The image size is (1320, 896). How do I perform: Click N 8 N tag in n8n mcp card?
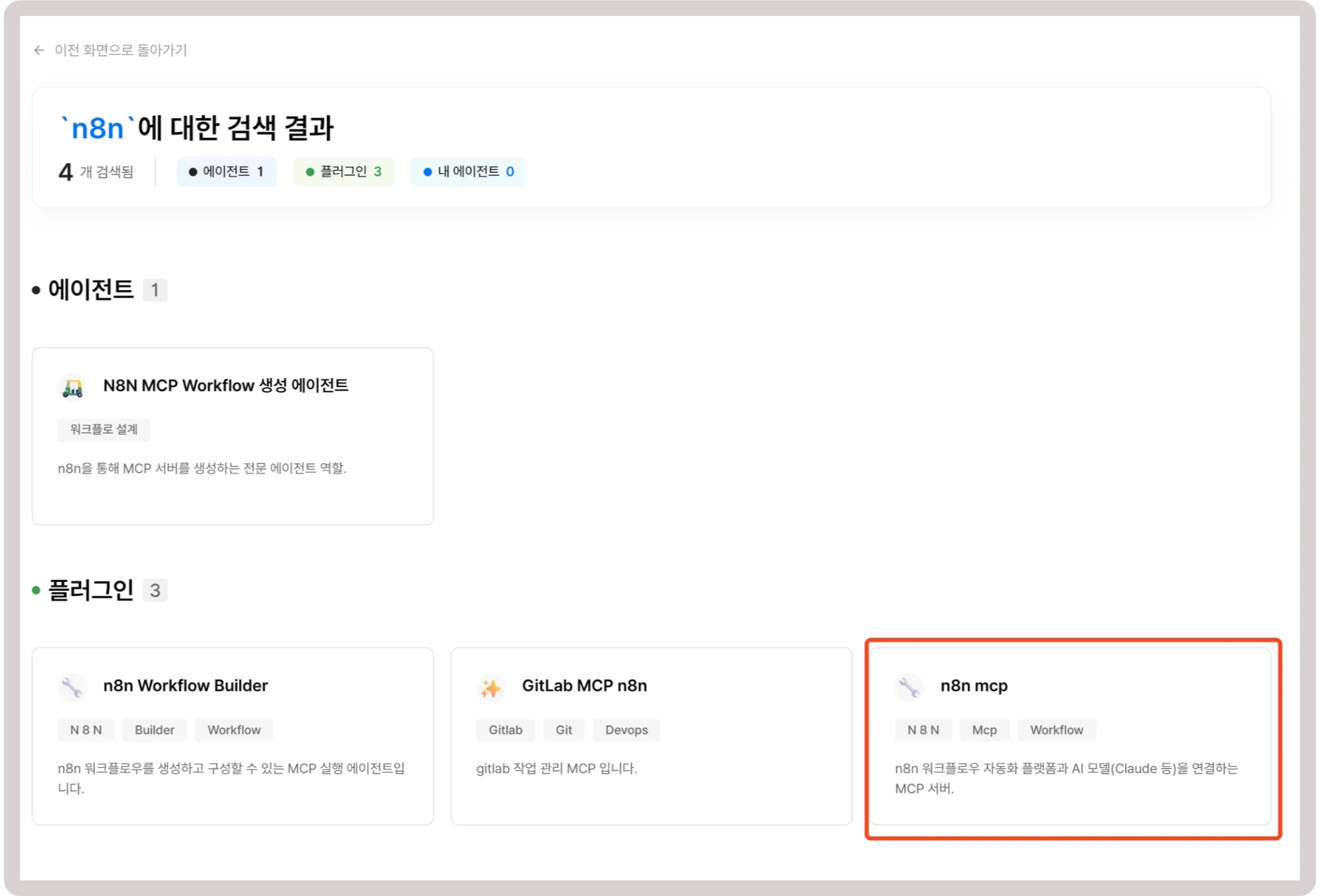[x=923, y=730]
